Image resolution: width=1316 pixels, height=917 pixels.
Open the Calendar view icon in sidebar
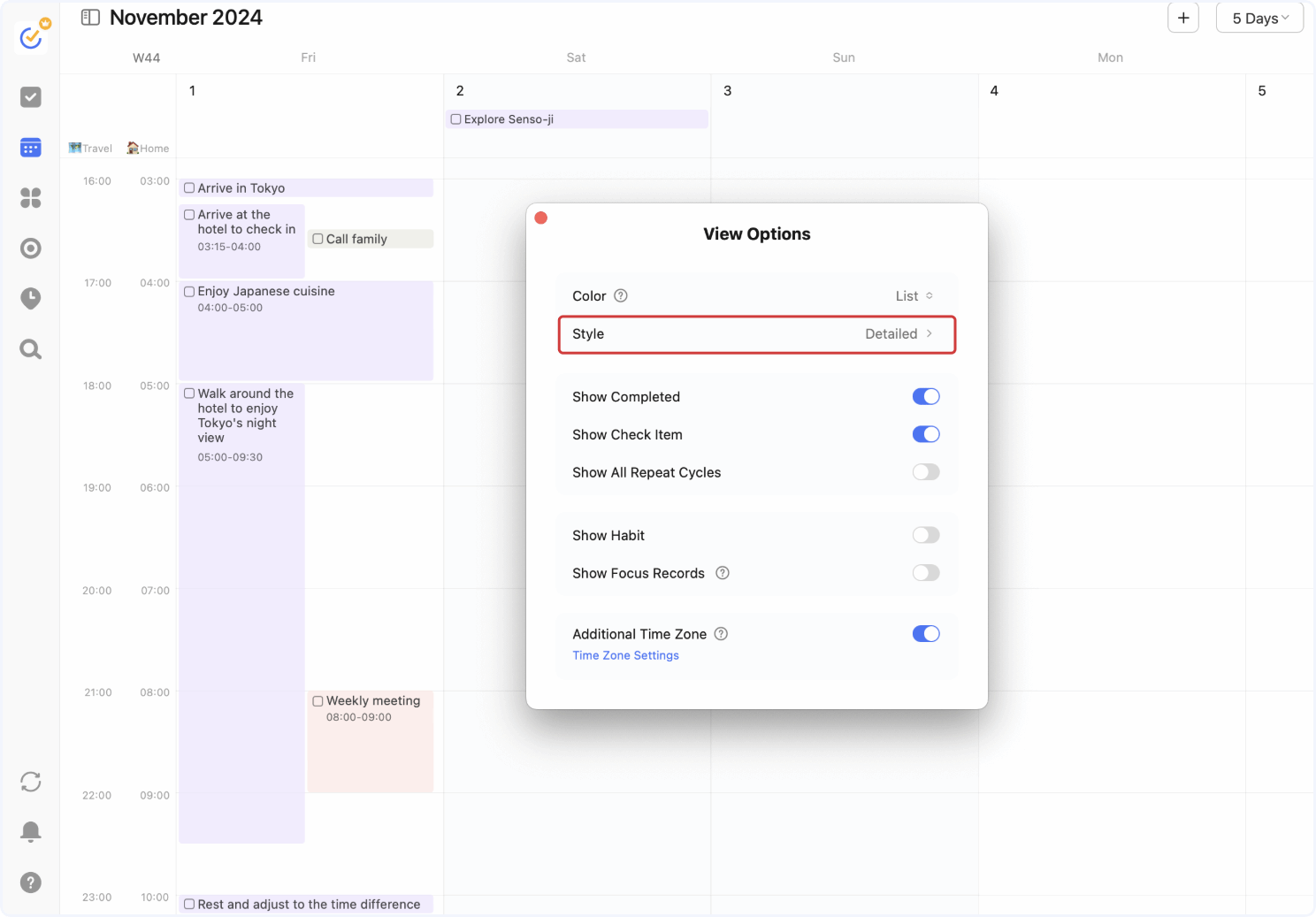click(x=31, y=148)
